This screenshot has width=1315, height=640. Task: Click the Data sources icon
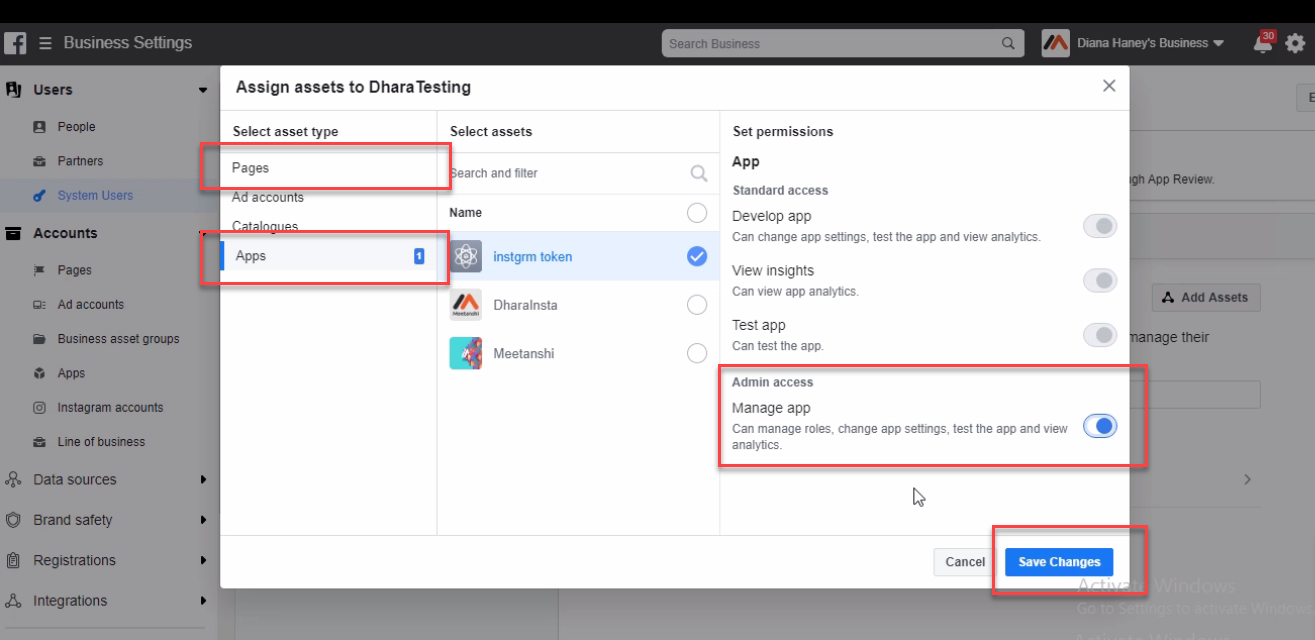point(14,480)
